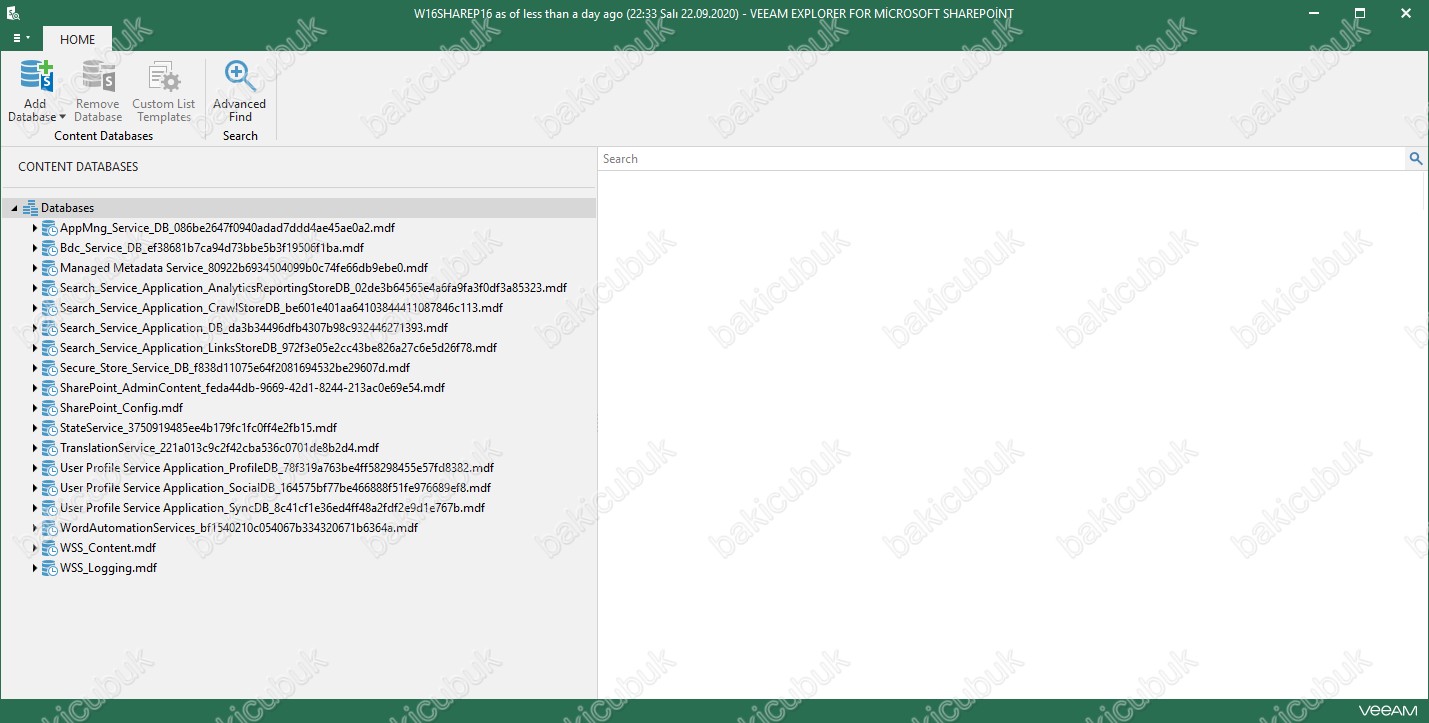Click the AppMng_Service_DB database icon
Viewport: 1429px width, 723px height.
(x=49, y=228)
